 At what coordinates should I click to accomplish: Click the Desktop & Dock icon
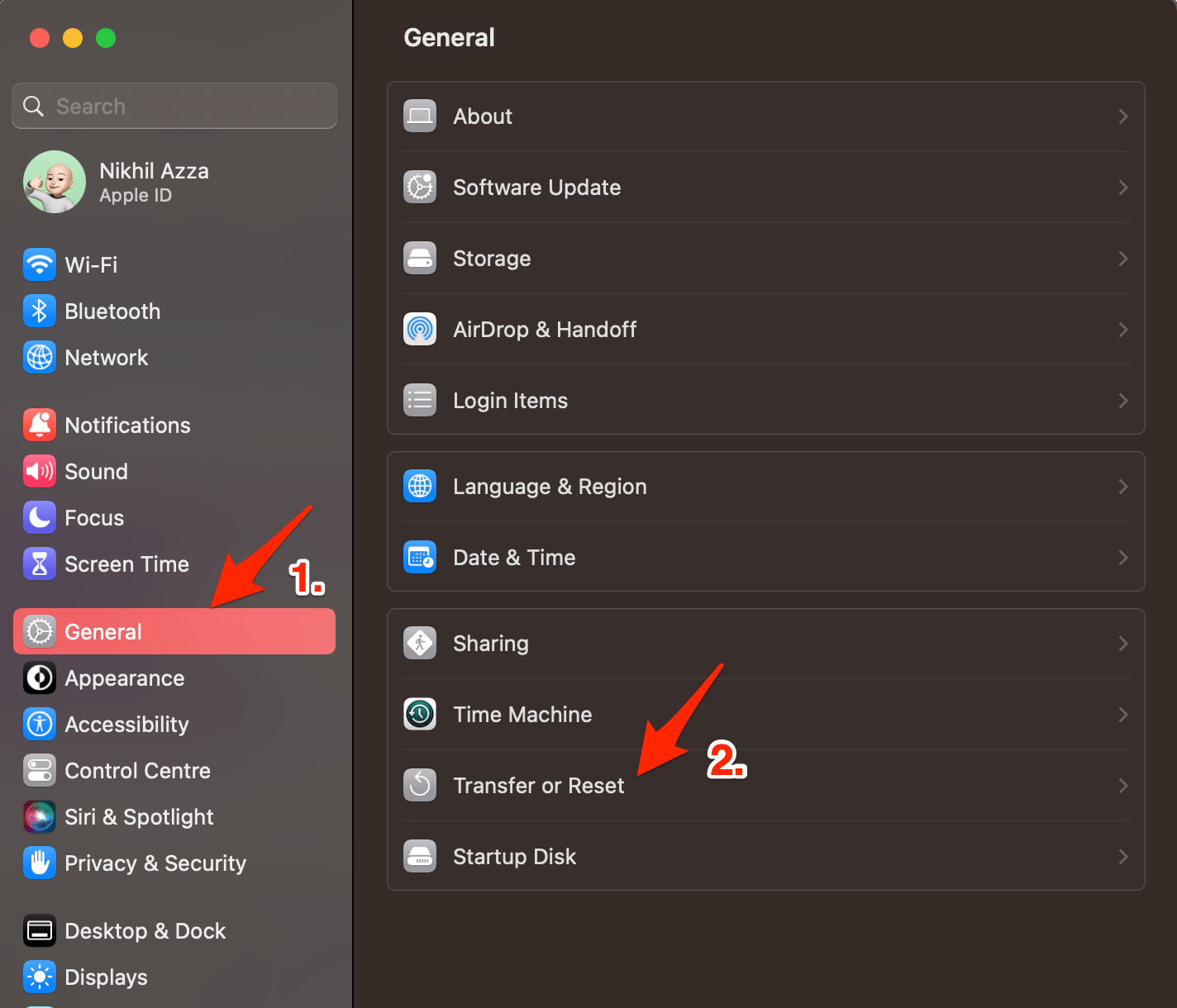coord(40,931)
